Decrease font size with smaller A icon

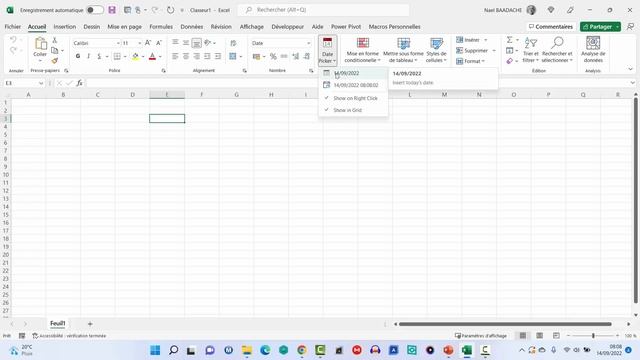tap(159, 43)
